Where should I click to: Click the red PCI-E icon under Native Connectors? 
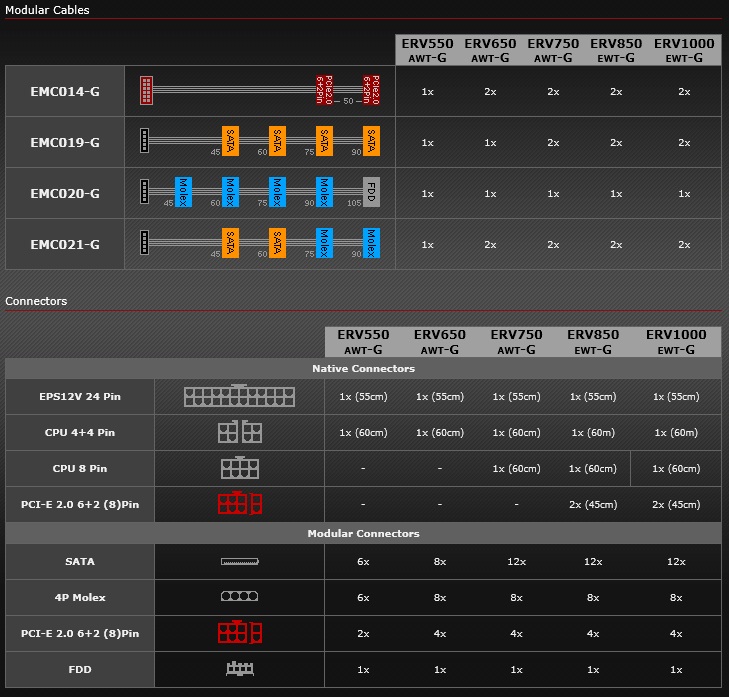239,504
